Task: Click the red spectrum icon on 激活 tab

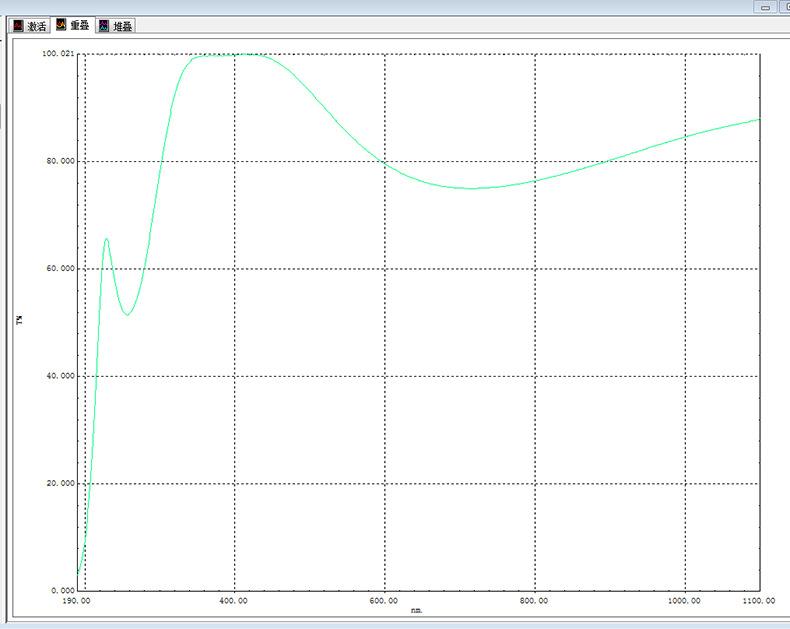Action: [18, 26]
